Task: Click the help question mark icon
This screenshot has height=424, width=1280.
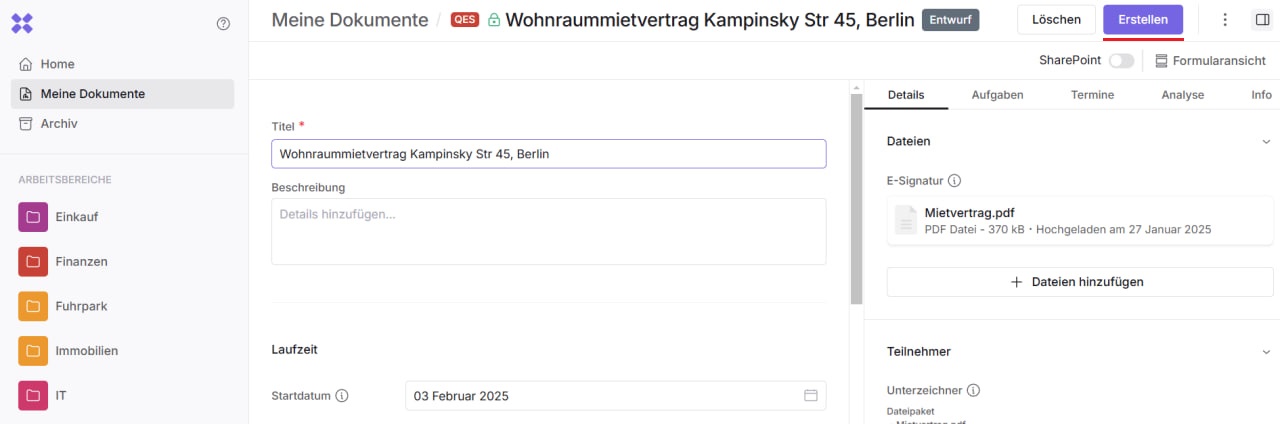Action: point(223,24)
